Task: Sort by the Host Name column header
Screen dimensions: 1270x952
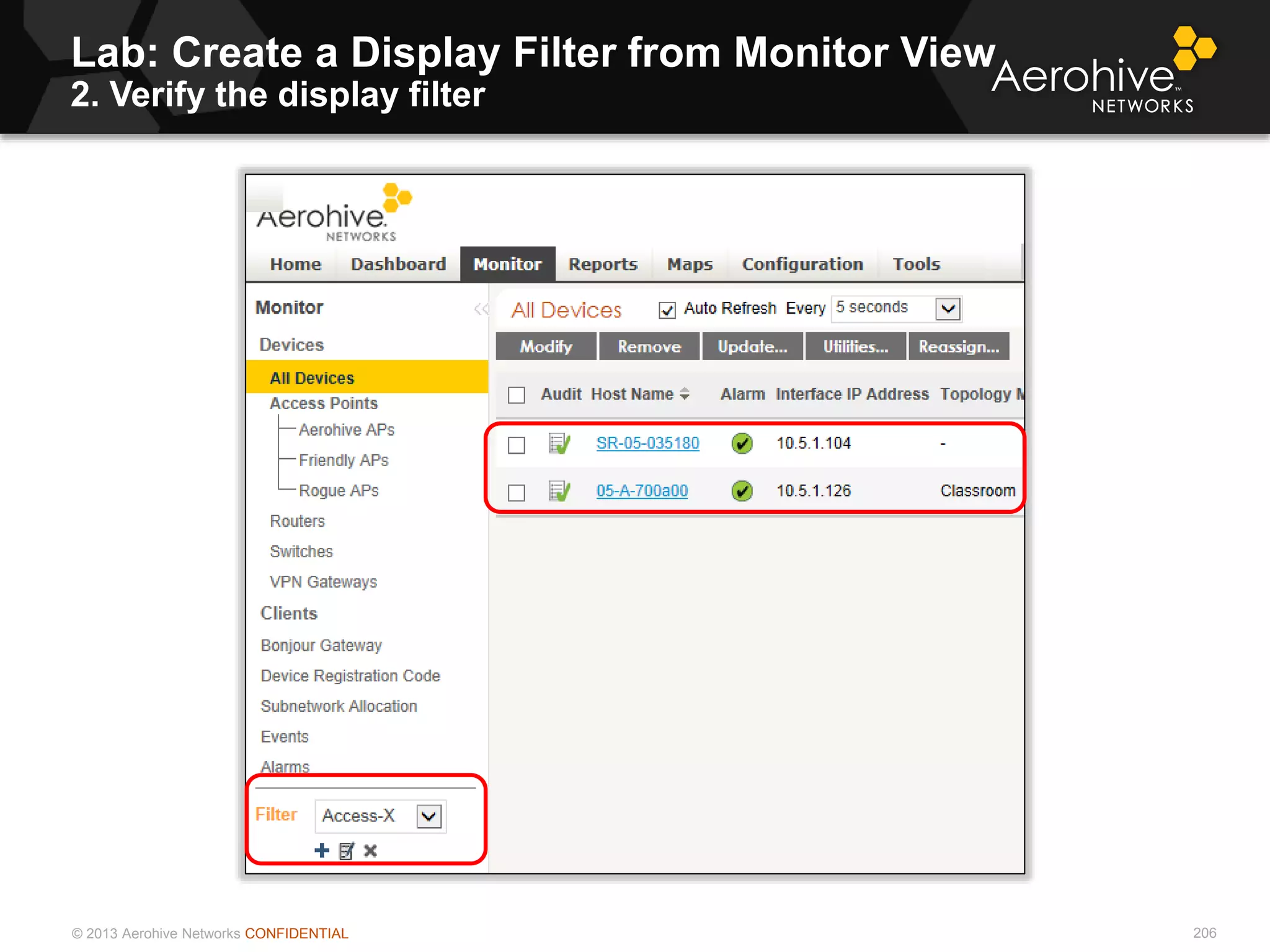Action: (x=633, y=394)
